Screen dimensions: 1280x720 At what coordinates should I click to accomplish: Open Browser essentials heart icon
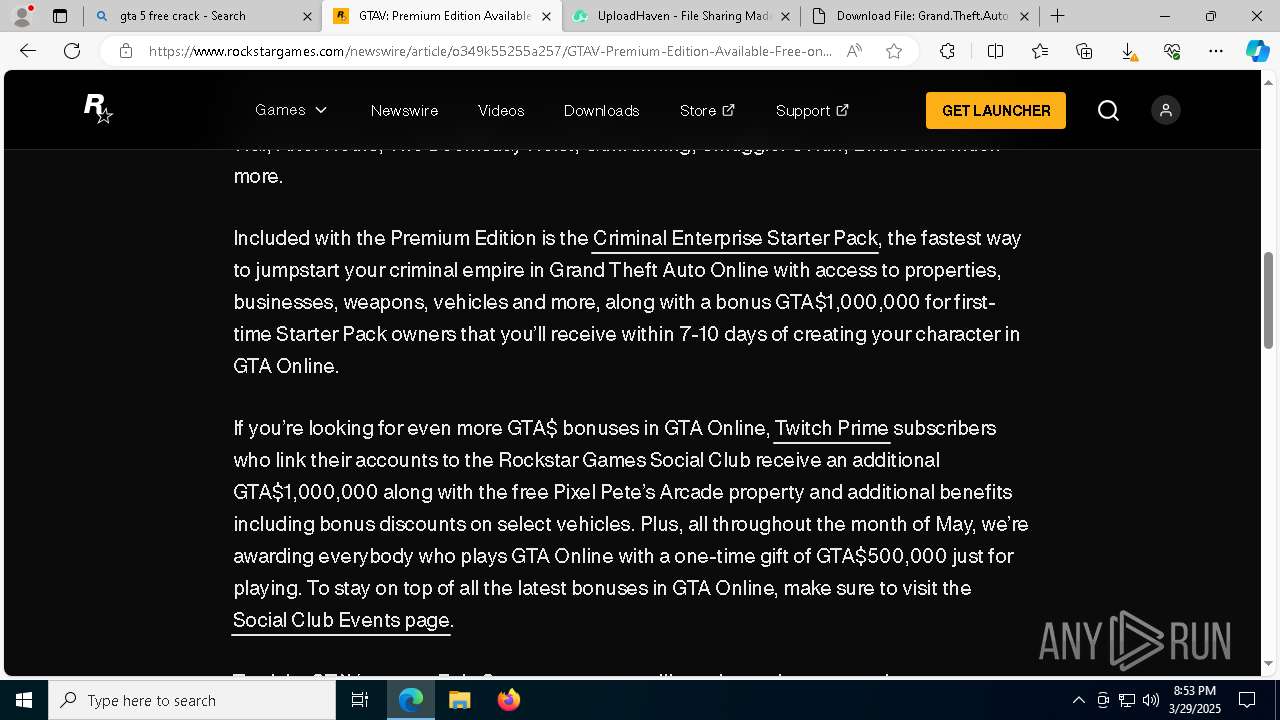point(1172,51)
